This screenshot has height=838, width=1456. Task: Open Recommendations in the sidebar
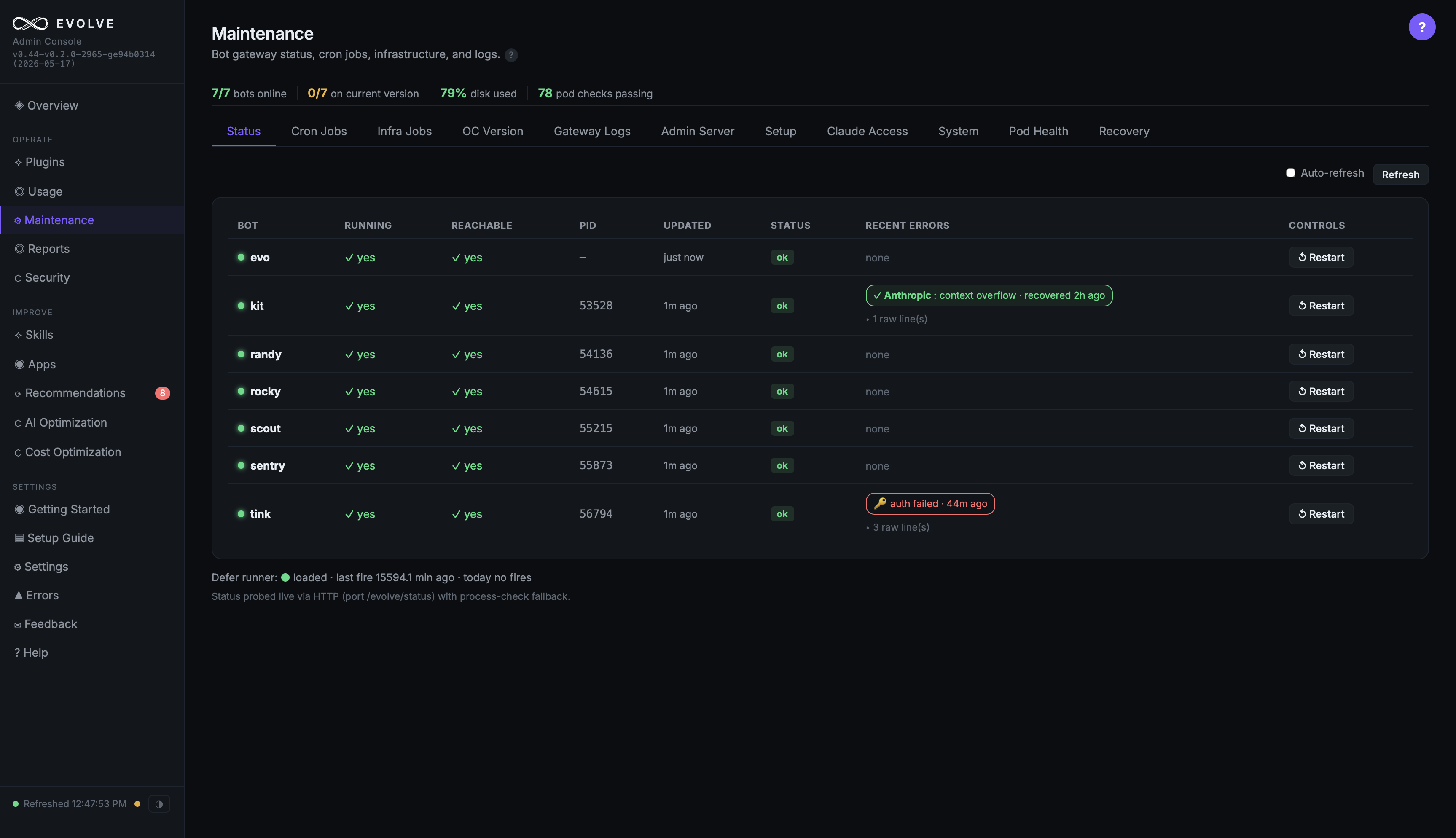(92, 393)
